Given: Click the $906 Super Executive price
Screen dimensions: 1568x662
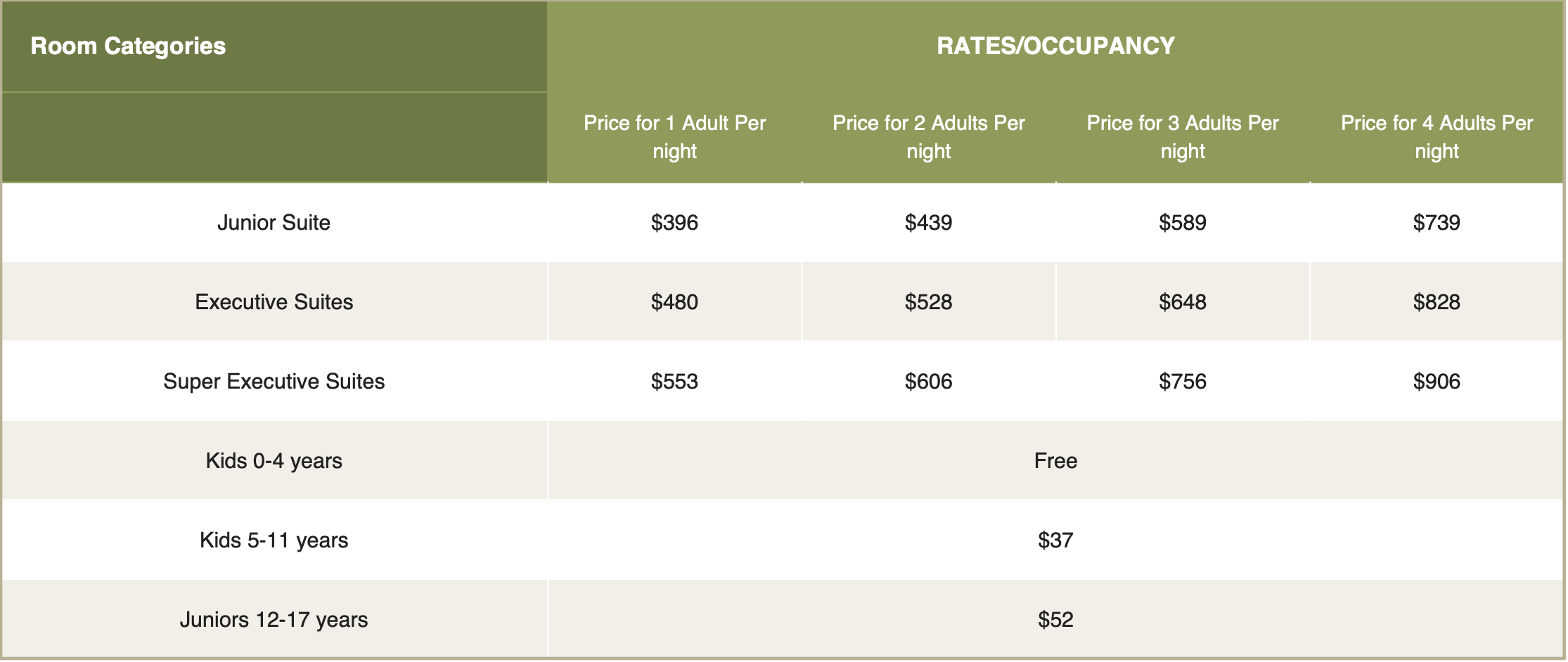Looking at the screenshot, I should click(1437, 382).
